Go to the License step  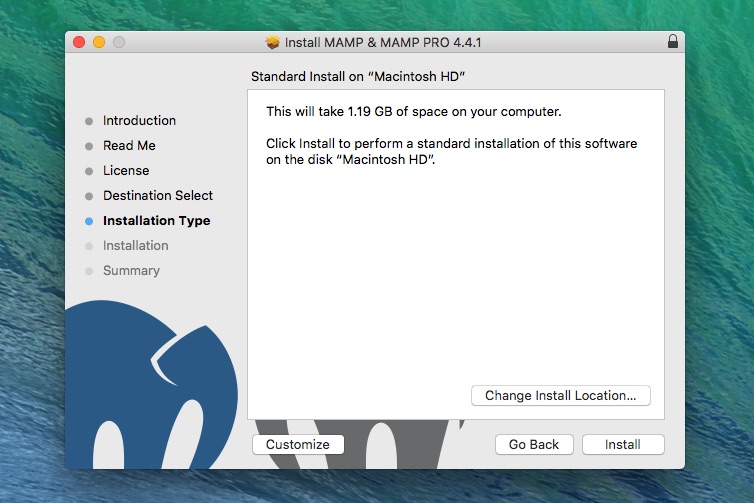point(126,171)
